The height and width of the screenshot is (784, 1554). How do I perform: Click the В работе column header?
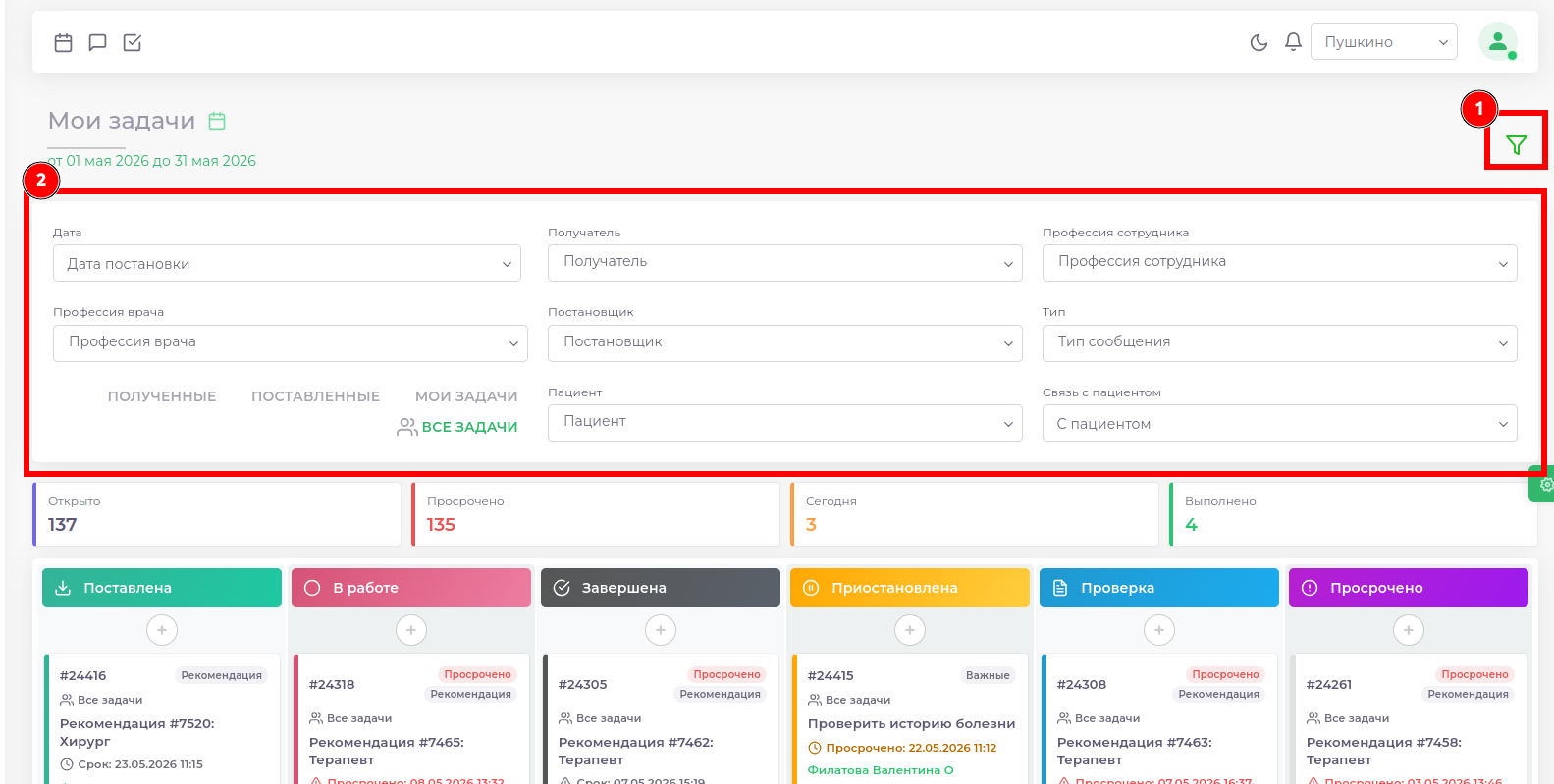[411, 588]
